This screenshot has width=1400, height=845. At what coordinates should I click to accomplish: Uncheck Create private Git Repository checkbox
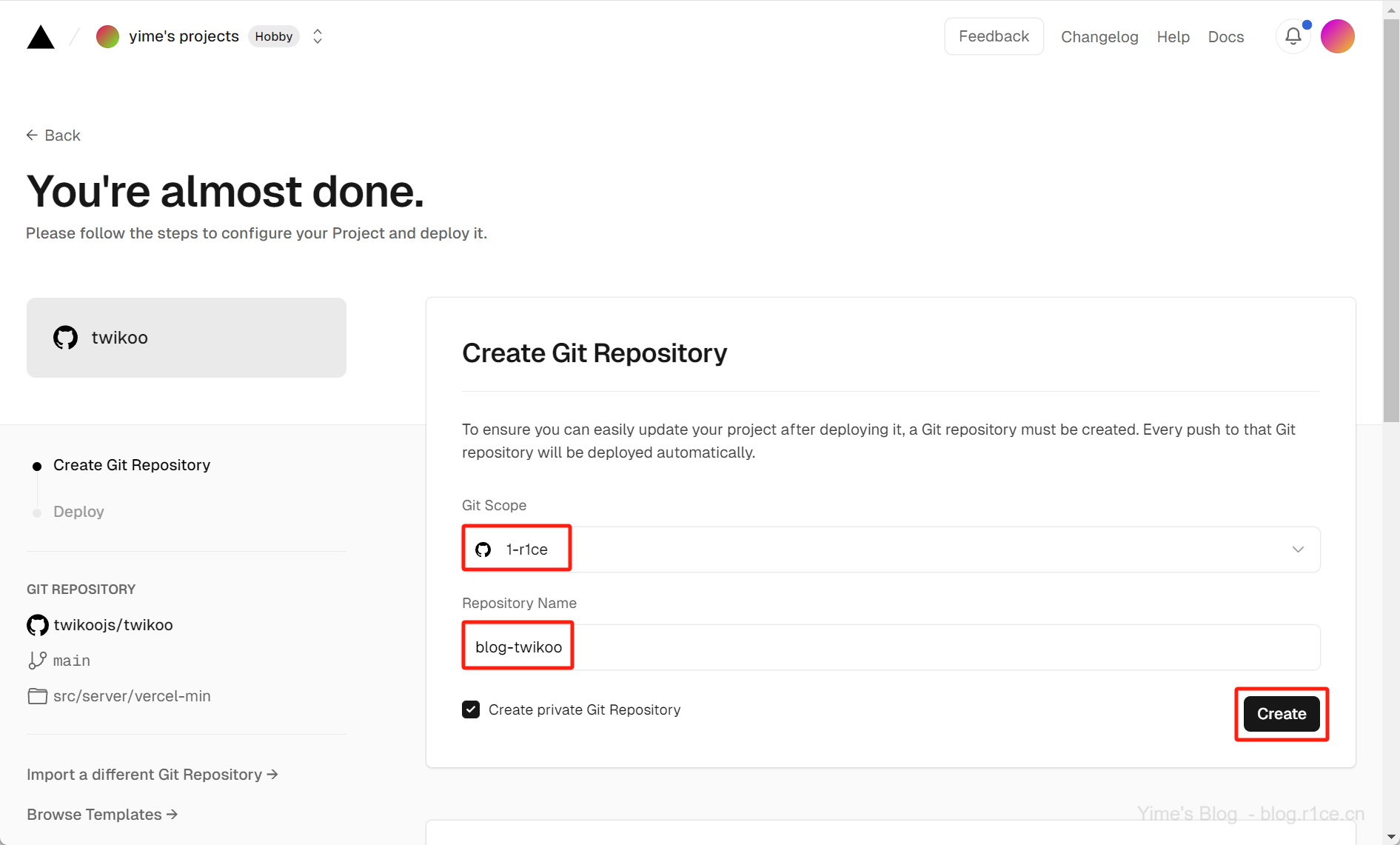point(471,709)
